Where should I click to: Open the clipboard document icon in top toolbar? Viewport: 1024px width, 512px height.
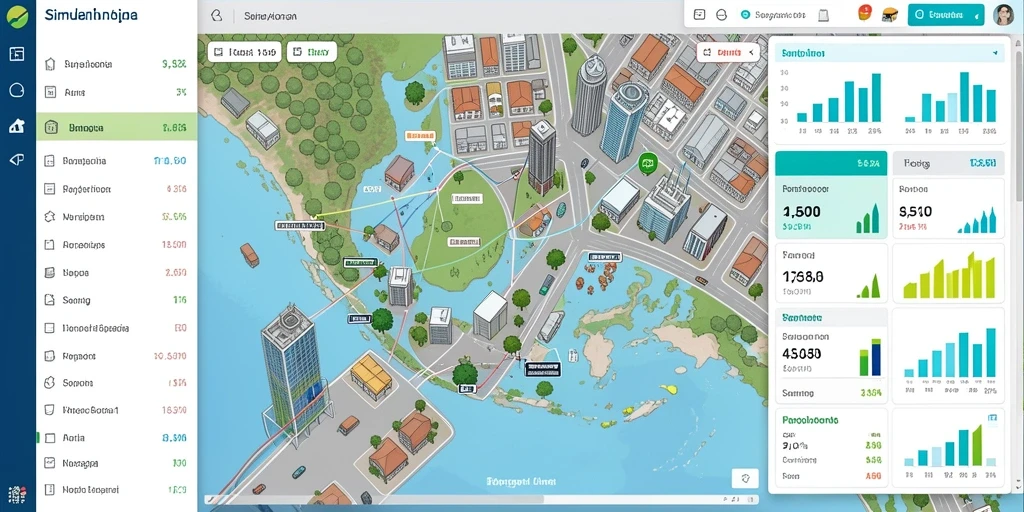coord(824,15)
